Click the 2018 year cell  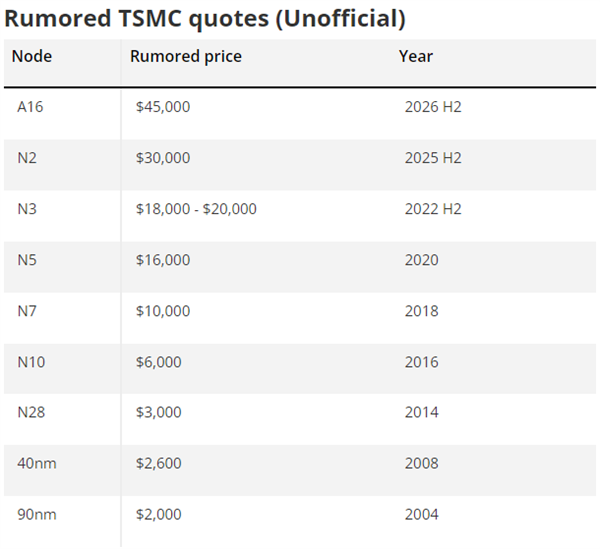click(422, 311)
